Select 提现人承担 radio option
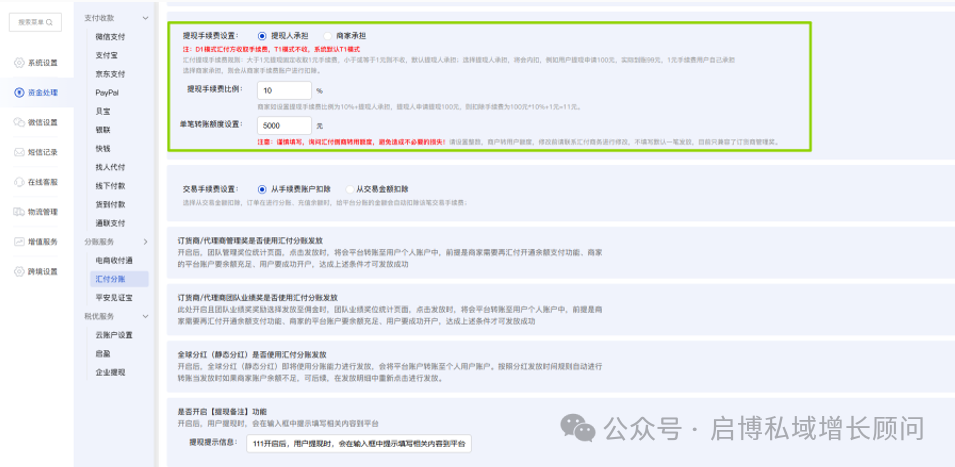This screenshot has height=467, width=955. [263, 35]
